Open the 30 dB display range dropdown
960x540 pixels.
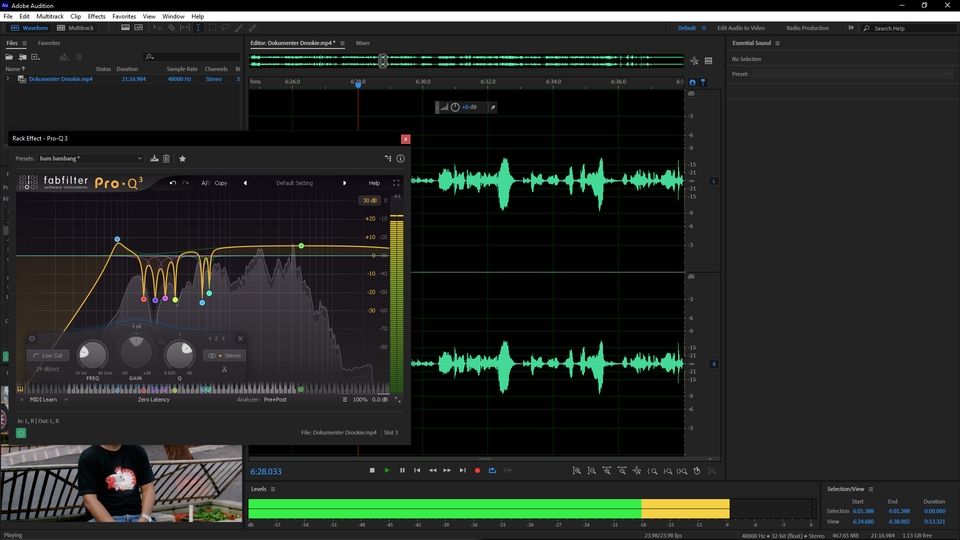click(369, 201)
